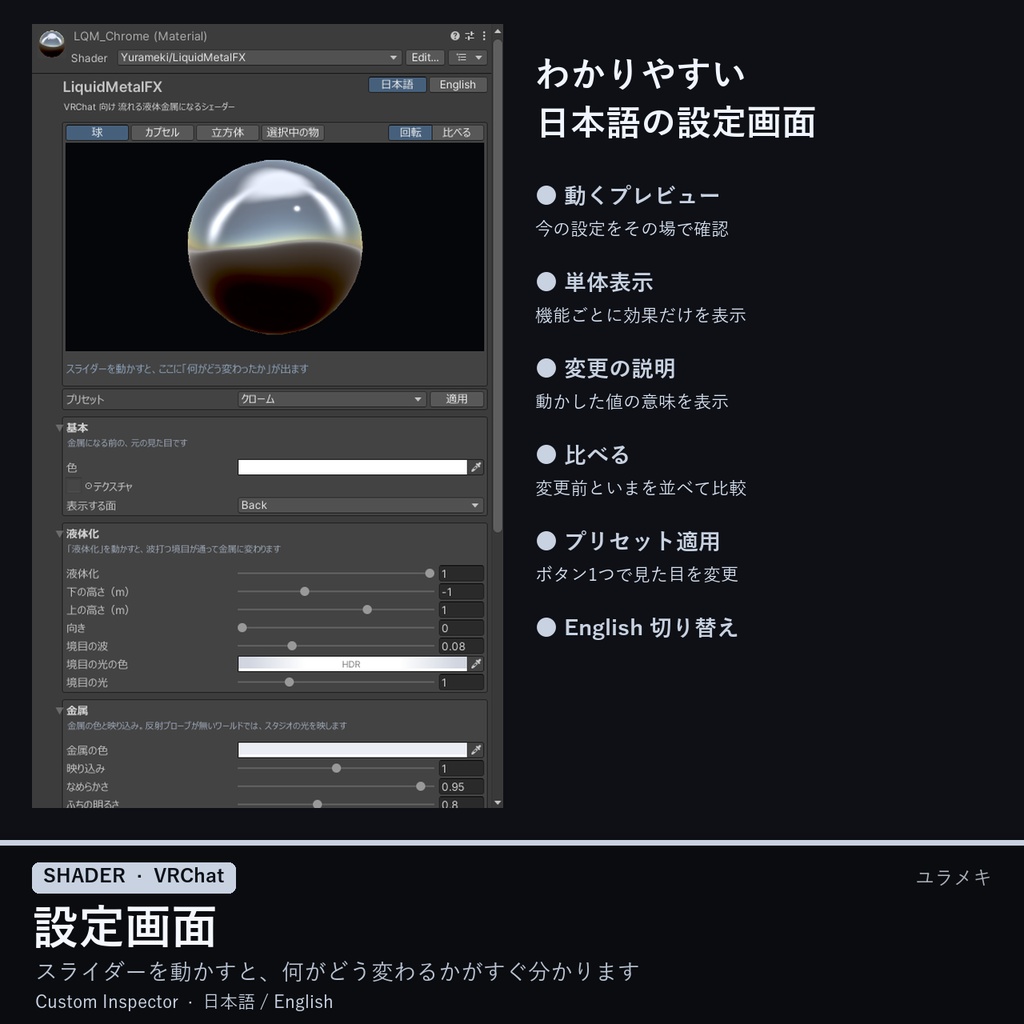Screen dimensions: 1024x1024
Task: Click the 境目の波 value field 0.08
Action: (461, 646)
